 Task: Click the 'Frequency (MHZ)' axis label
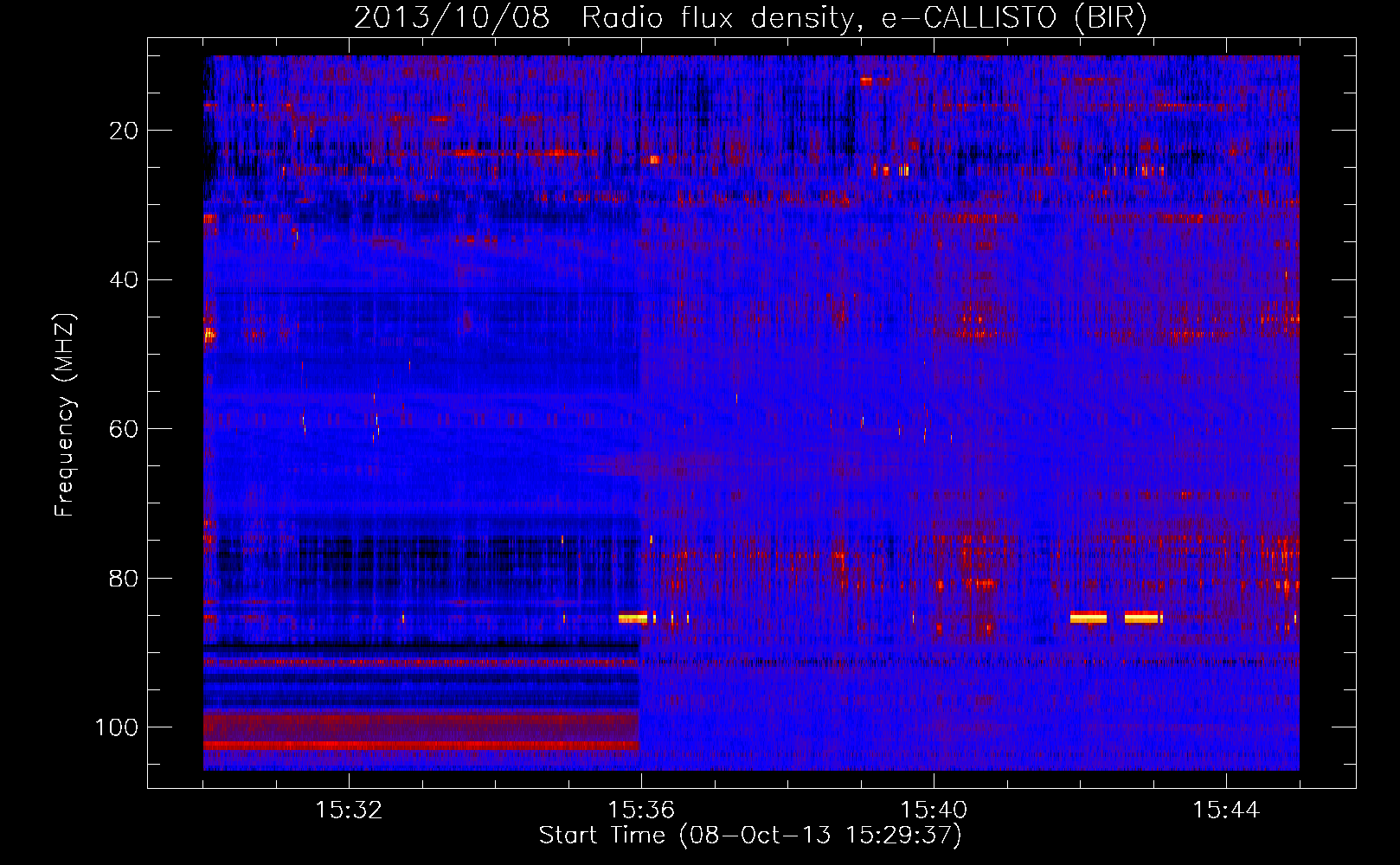tap(65, 414)
